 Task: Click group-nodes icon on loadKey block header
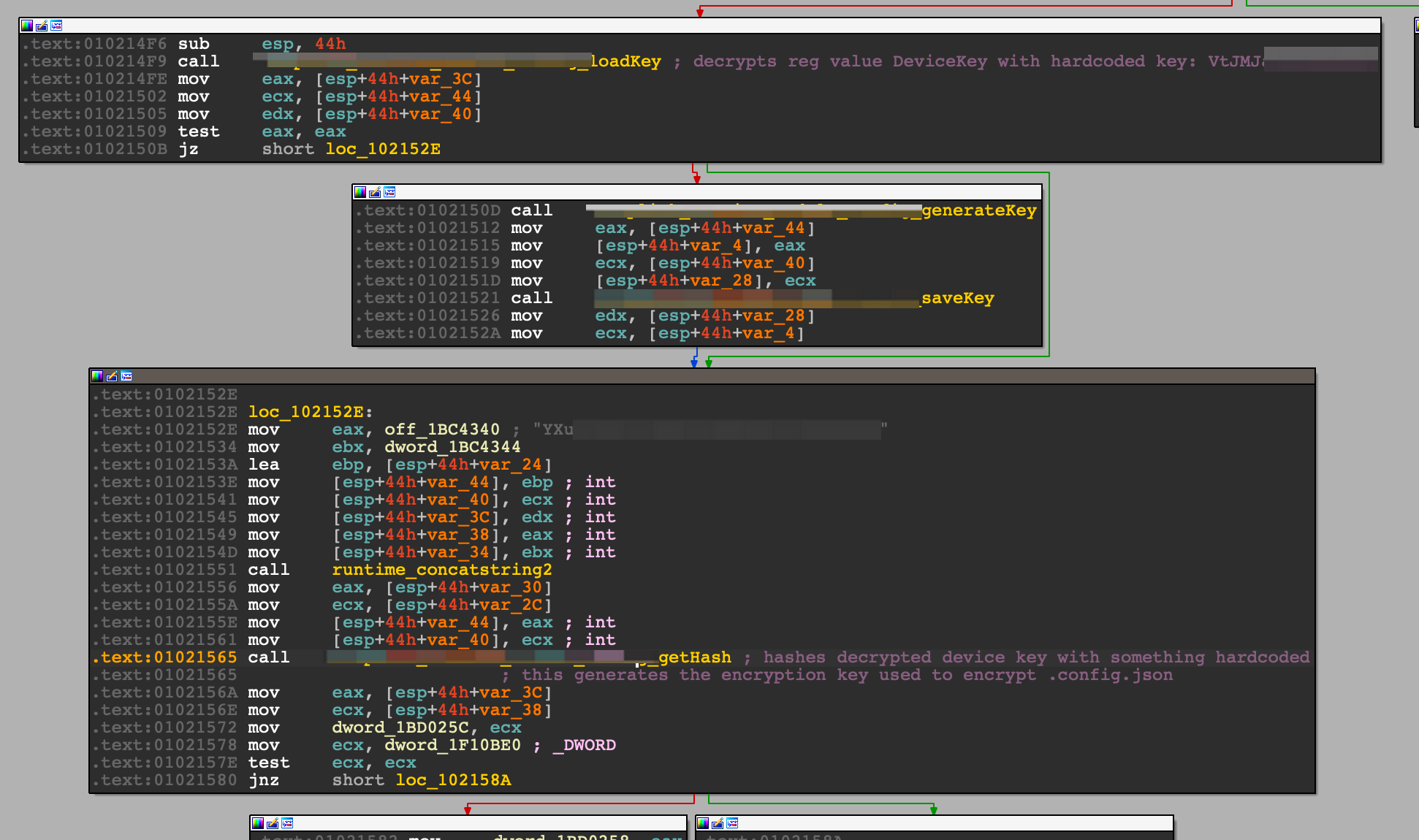(56, 26)
